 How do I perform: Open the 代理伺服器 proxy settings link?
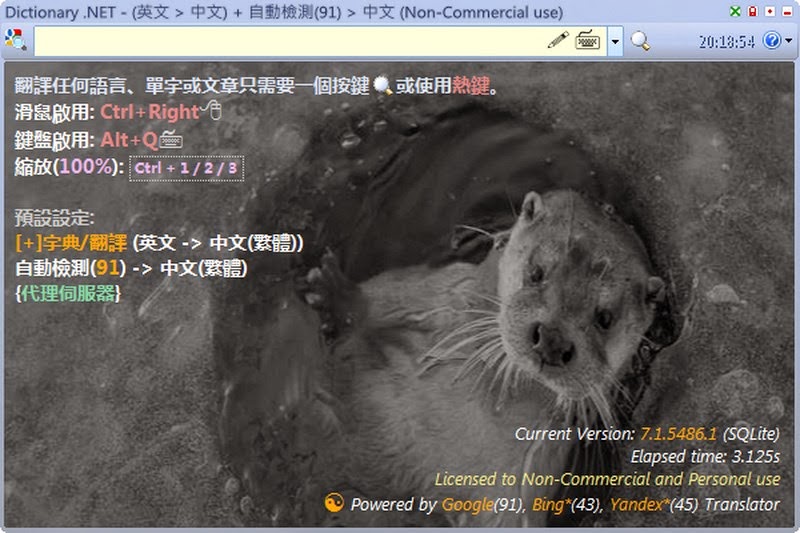(68, 293)
